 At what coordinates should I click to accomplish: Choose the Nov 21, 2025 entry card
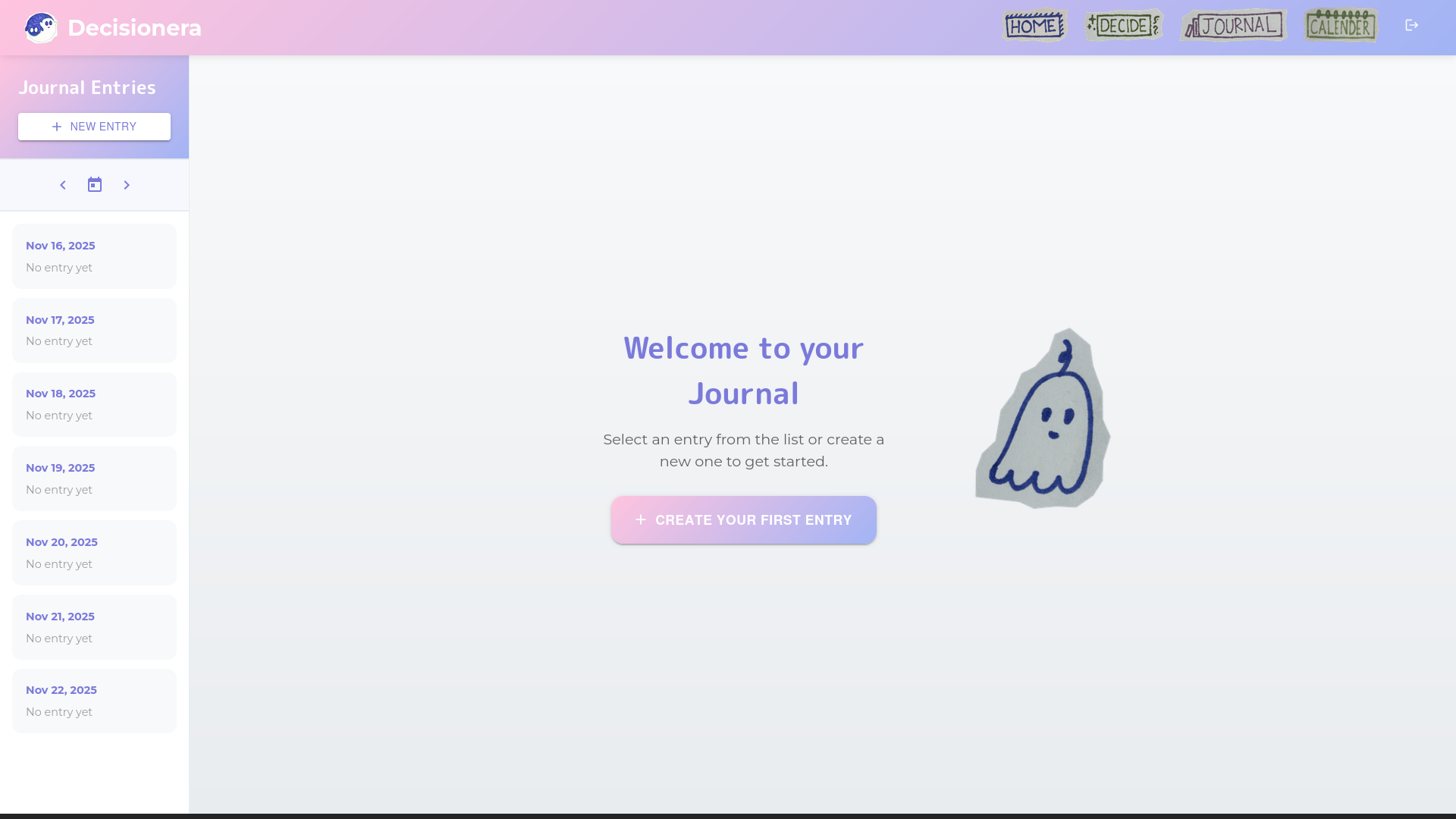(x=94, y=627)
